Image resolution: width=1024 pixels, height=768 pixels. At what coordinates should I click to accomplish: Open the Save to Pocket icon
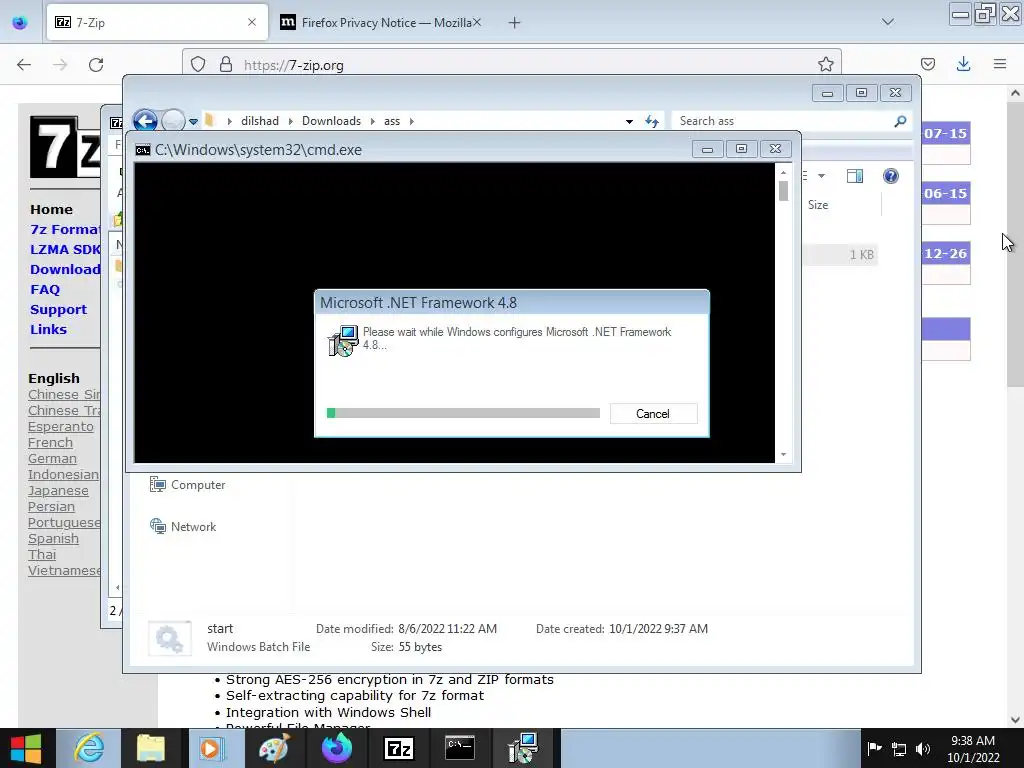(927, 64)
